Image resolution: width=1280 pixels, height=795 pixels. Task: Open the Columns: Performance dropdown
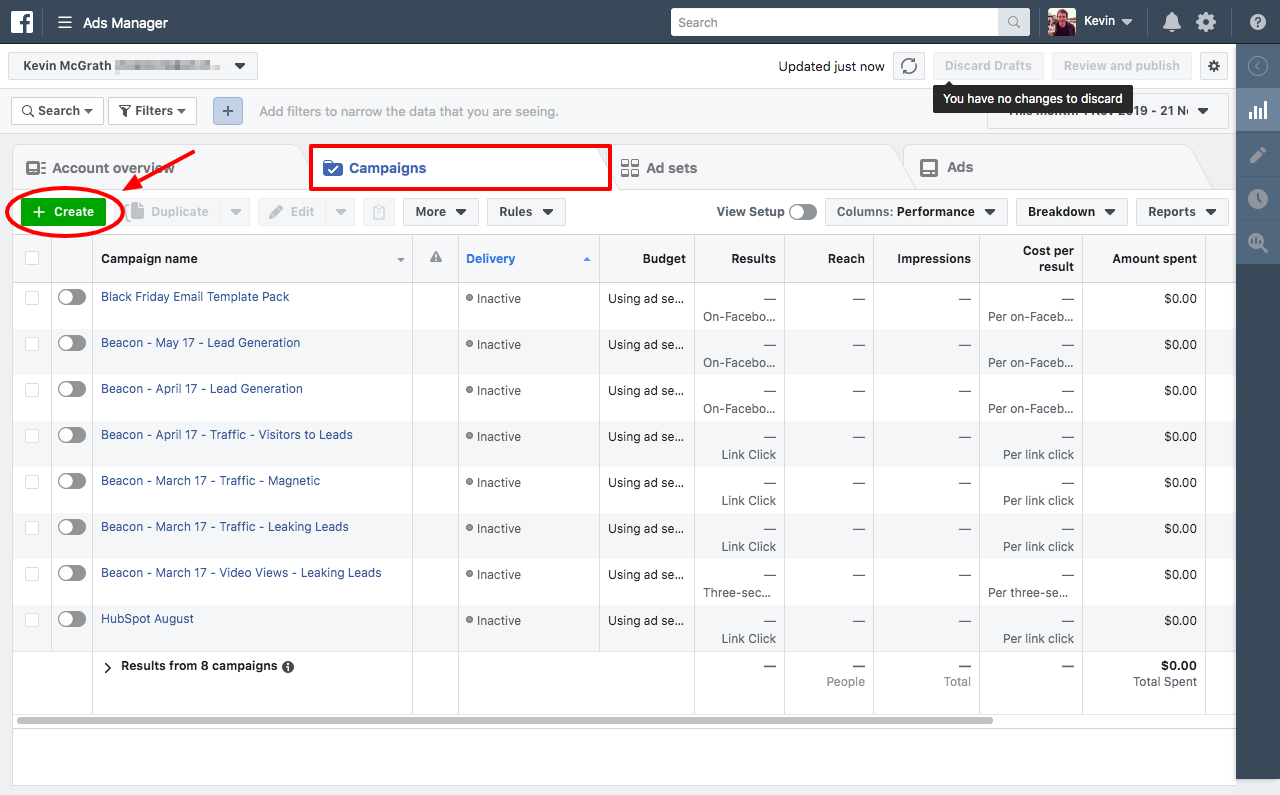point(915,212)
